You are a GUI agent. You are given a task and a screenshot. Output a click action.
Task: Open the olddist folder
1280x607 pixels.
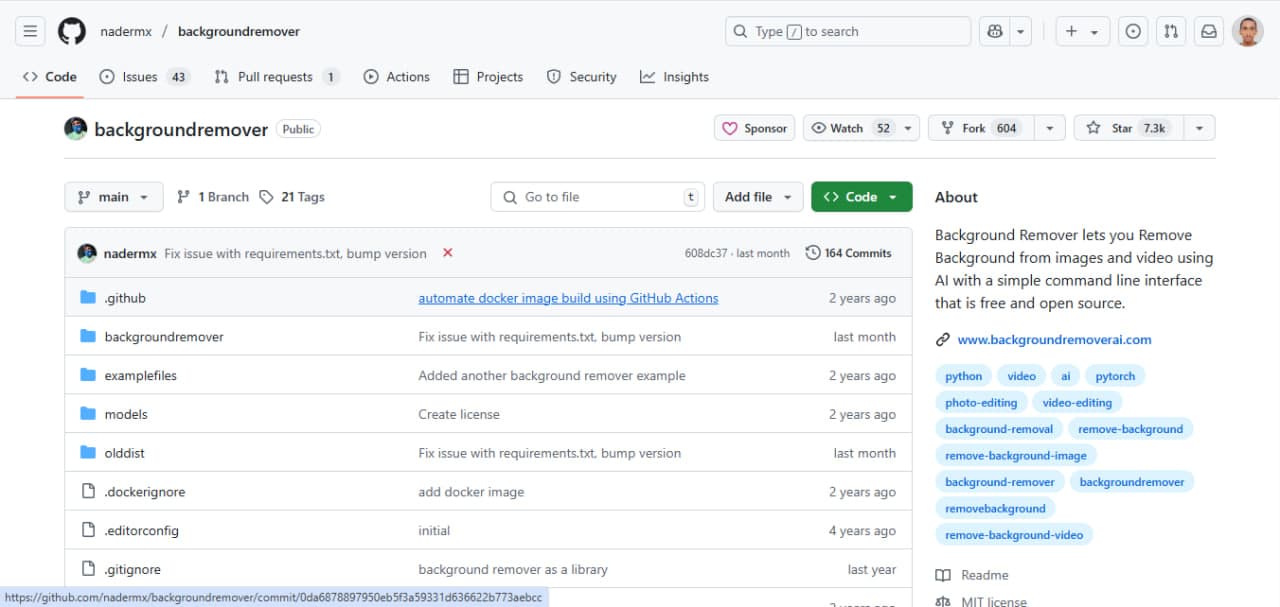point(125,453)
